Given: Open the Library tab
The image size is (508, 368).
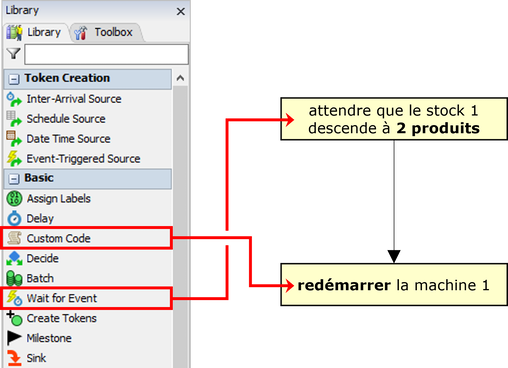Looking at the screenshot, I should click(x=34, y=33).
